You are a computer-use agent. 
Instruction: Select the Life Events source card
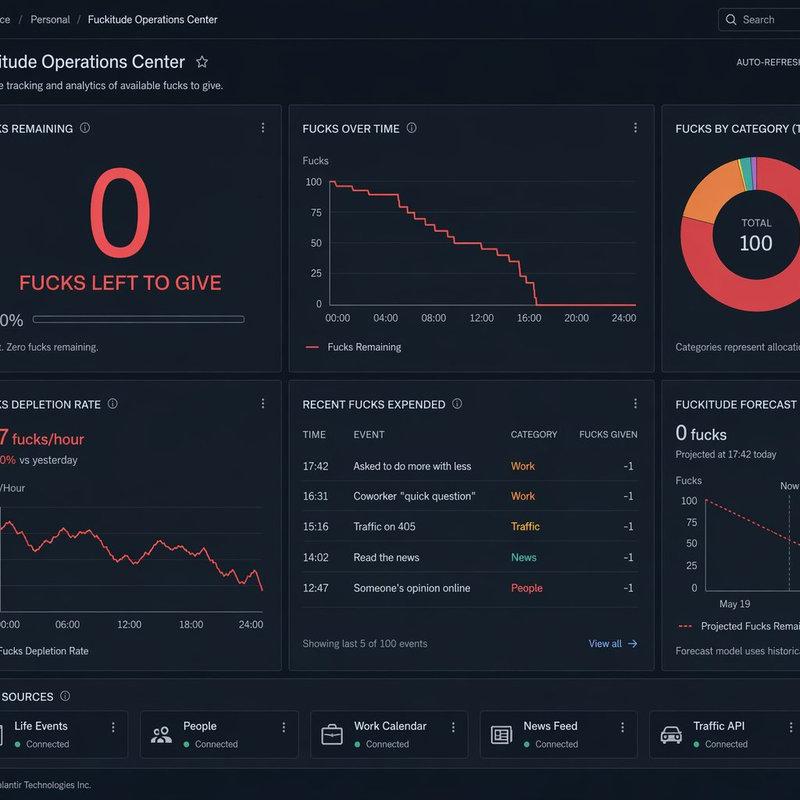[x=64, y=735]
